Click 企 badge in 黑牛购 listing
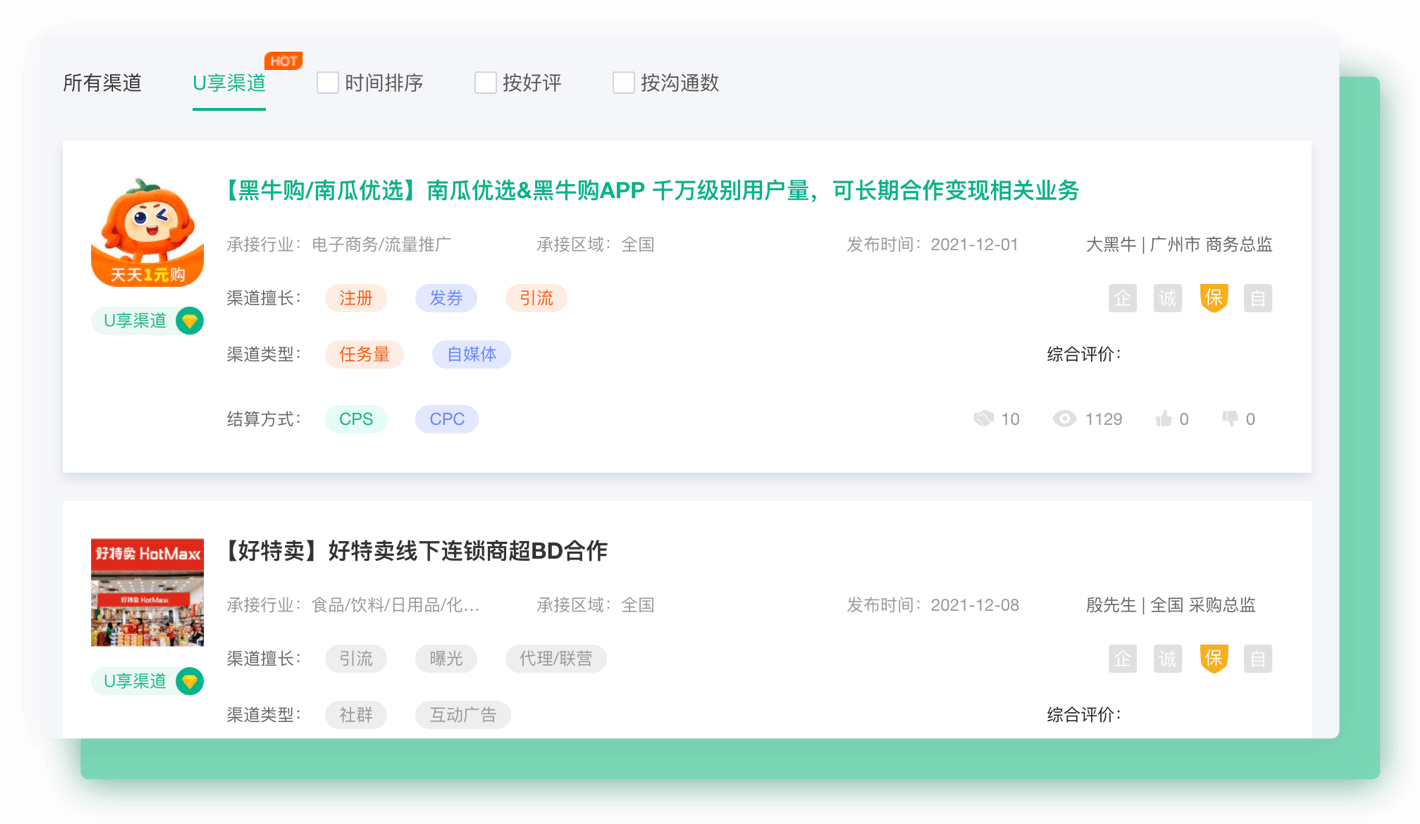Image resolution: width=1420 pixels, height=824 pixels. tap(1123, 298)
